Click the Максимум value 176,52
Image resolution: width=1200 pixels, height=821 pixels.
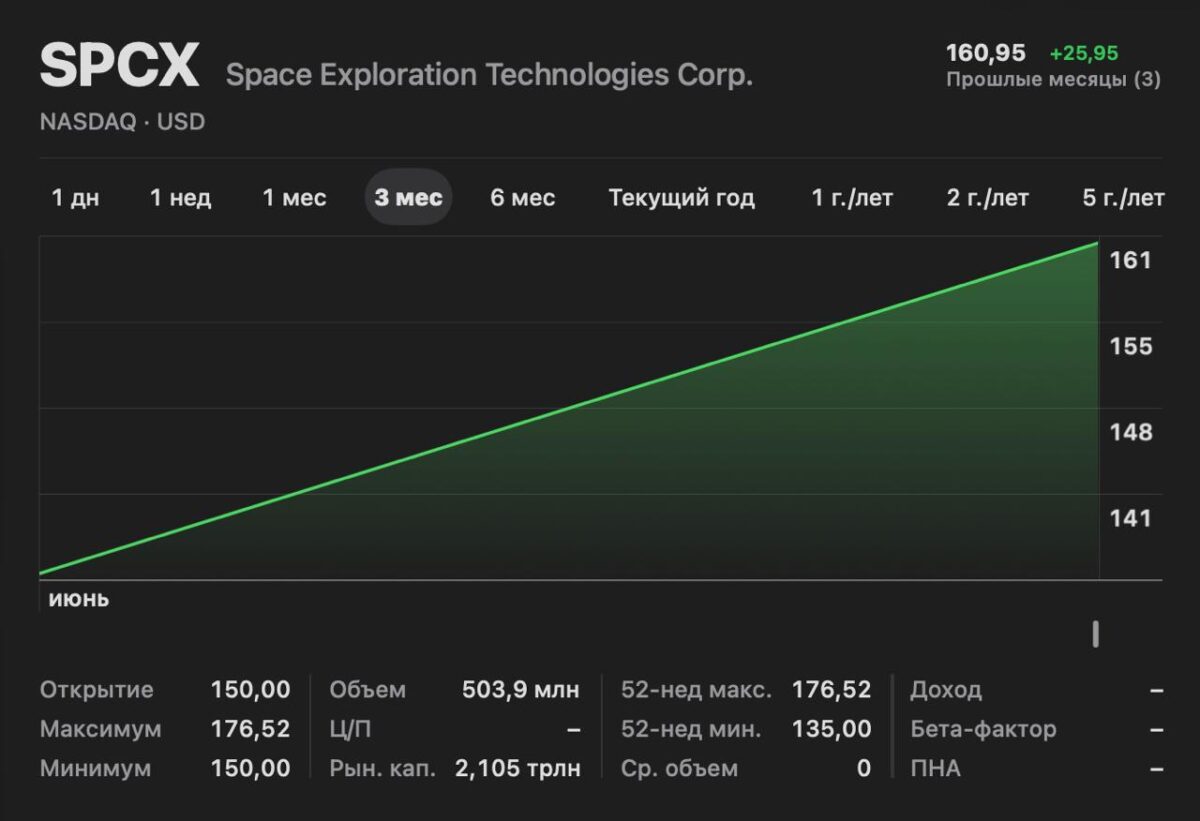(x=250, y=729)
